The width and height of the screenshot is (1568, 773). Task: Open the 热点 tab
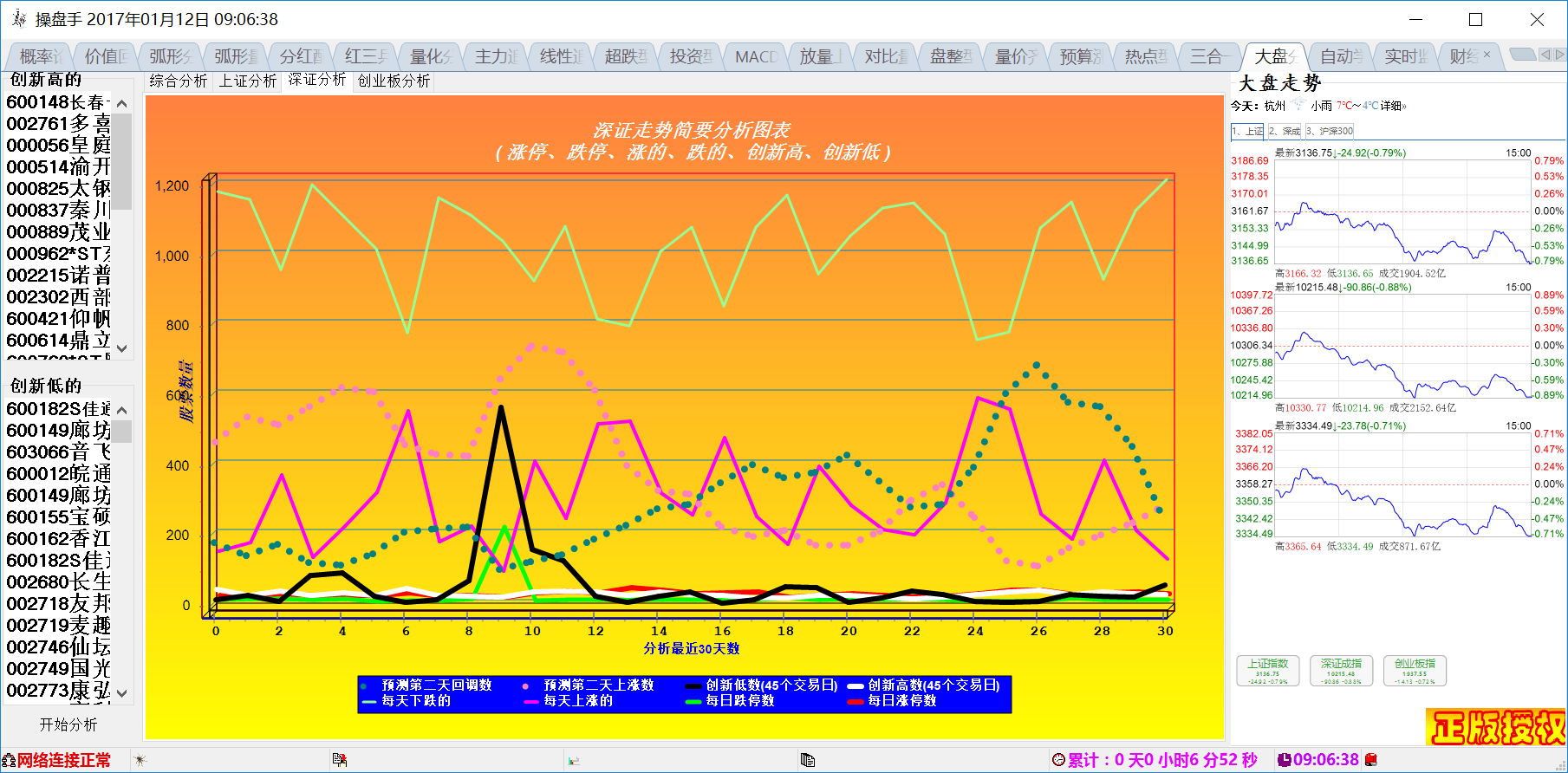pyautogui.click(x=1145, y=56)
